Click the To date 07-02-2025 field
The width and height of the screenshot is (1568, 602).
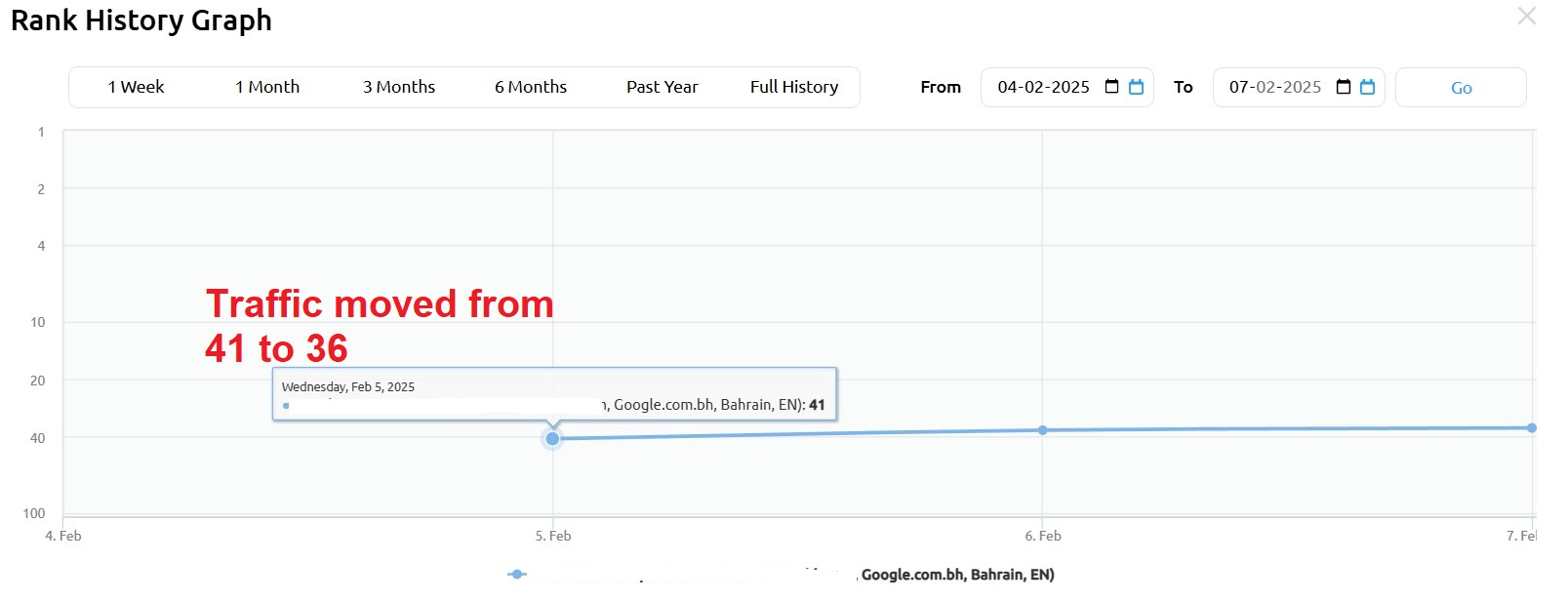click(x=1274, y=87)
